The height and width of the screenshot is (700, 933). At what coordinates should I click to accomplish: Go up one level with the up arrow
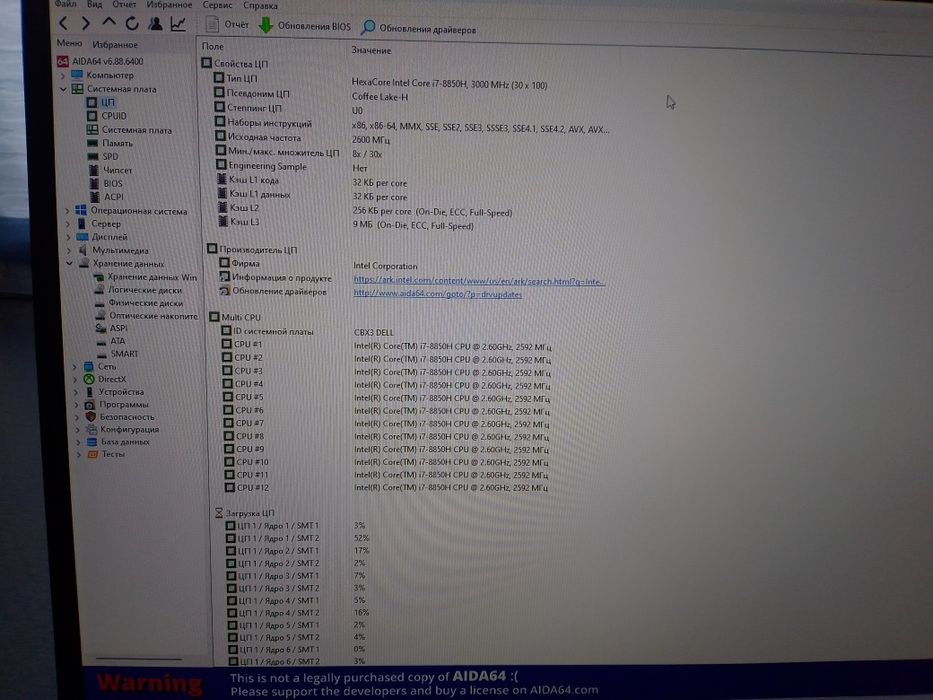coord(109,23)
